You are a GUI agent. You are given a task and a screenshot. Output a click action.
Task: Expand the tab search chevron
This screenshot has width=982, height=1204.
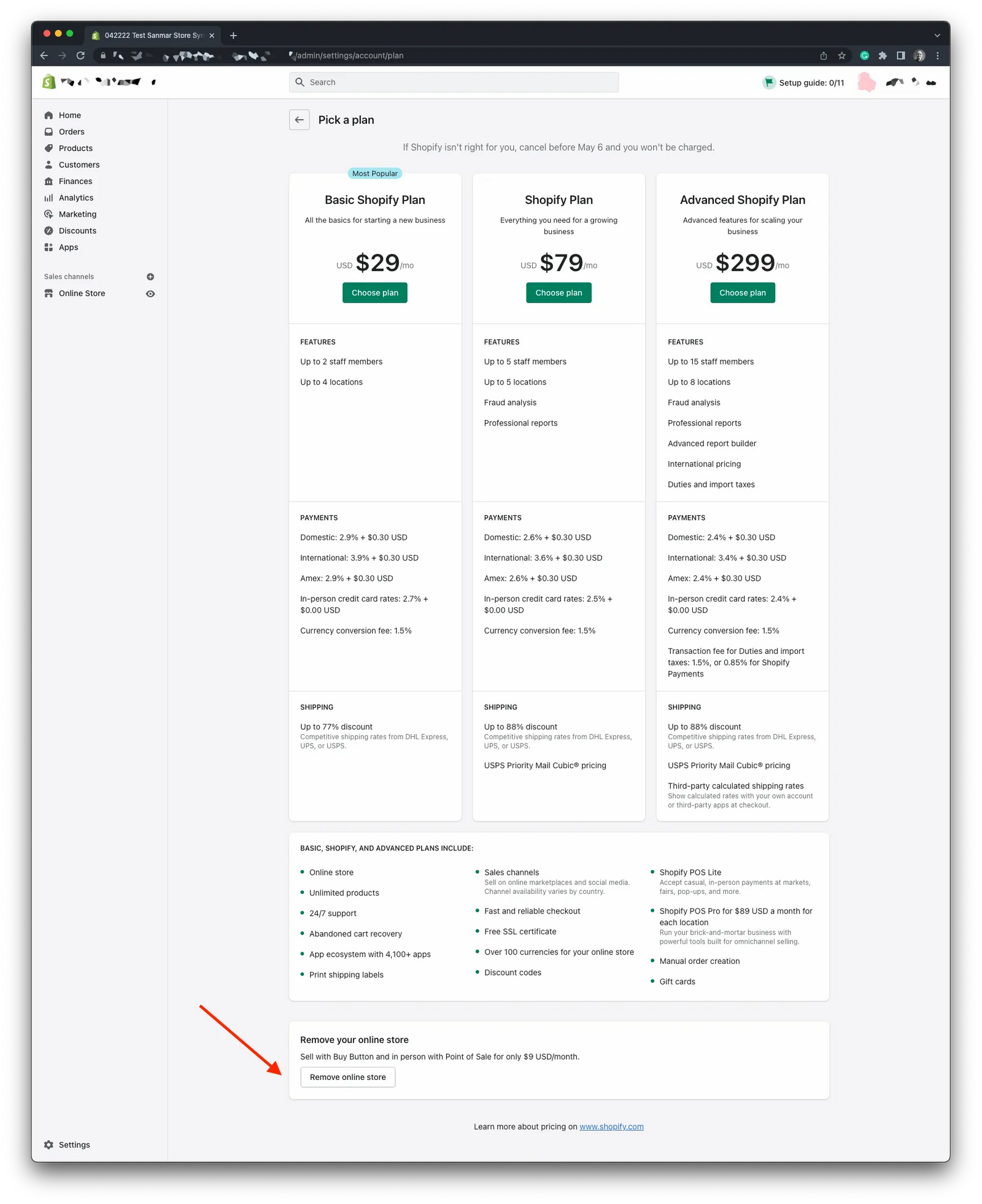pos(937,36)
